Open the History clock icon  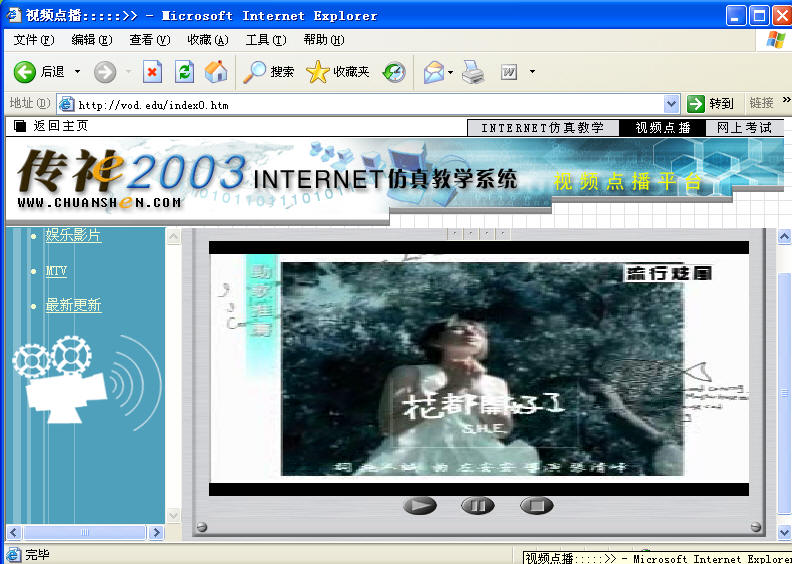point(394,72)
